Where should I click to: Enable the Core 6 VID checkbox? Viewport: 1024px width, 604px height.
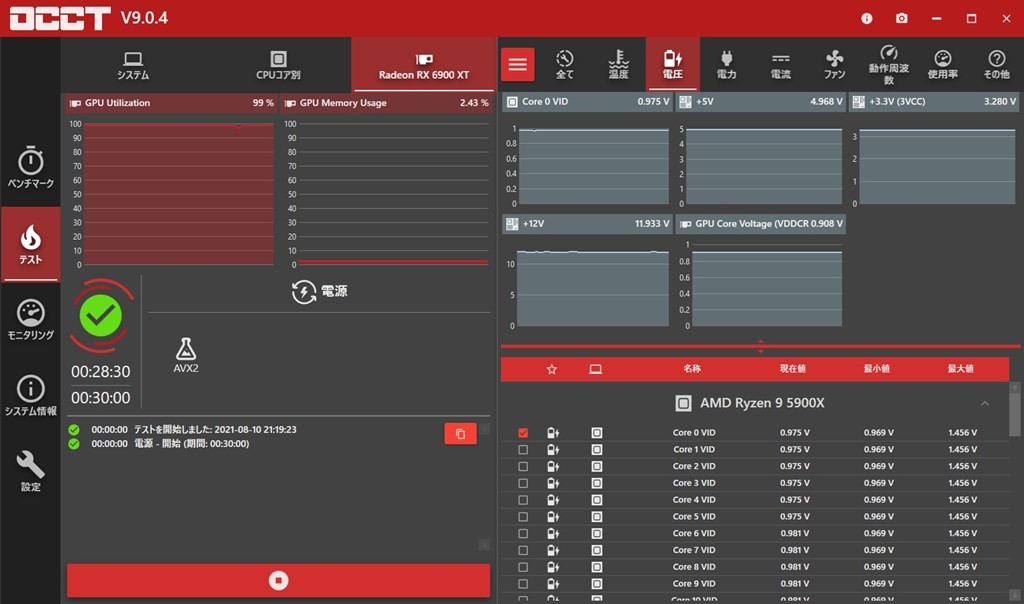point(523,533)
